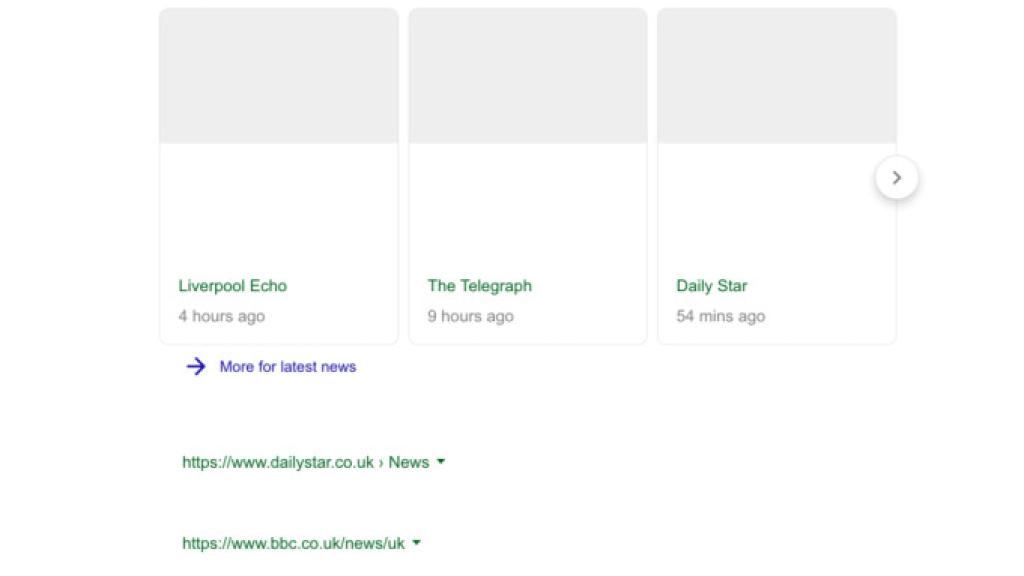Open the dropdown arrow next to bbc.co.uk URL
Viewport: 1024px width, 576px height.
(416, 543)
